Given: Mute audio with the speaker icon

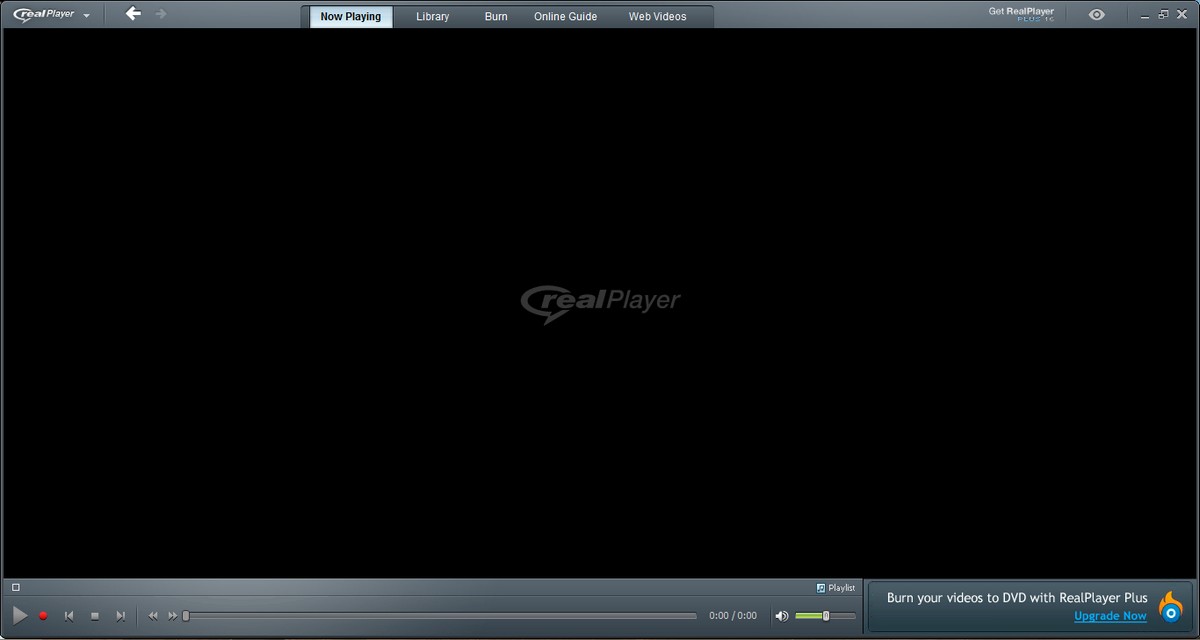Looking at the screenshot, I should (x=781, y=616).
